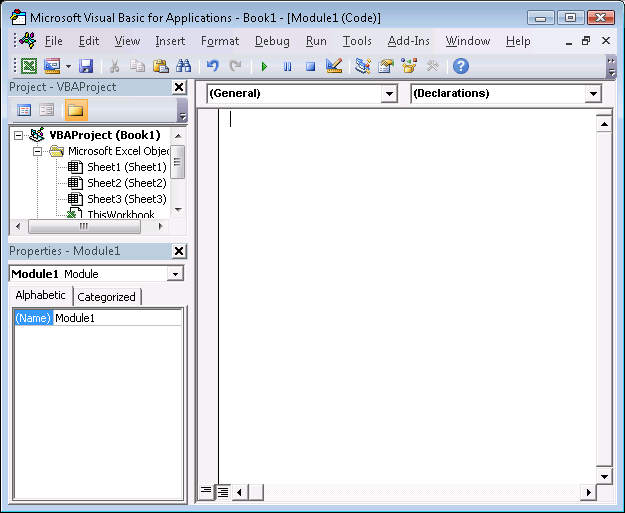Open the Insert object dropdown arrow
Viewport: 625px width, 513px height.
[68, 66]
